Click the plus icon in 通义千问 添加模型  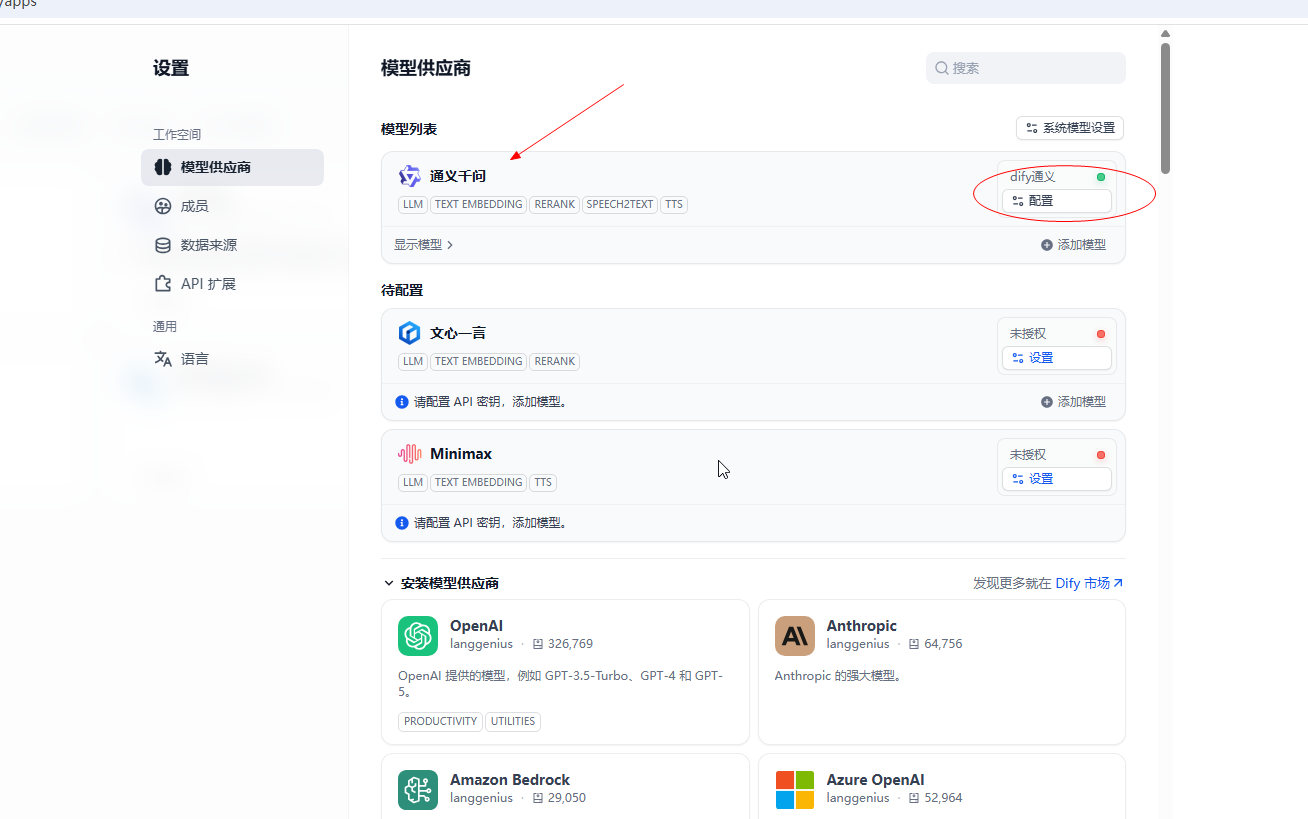click(1047, 245)
